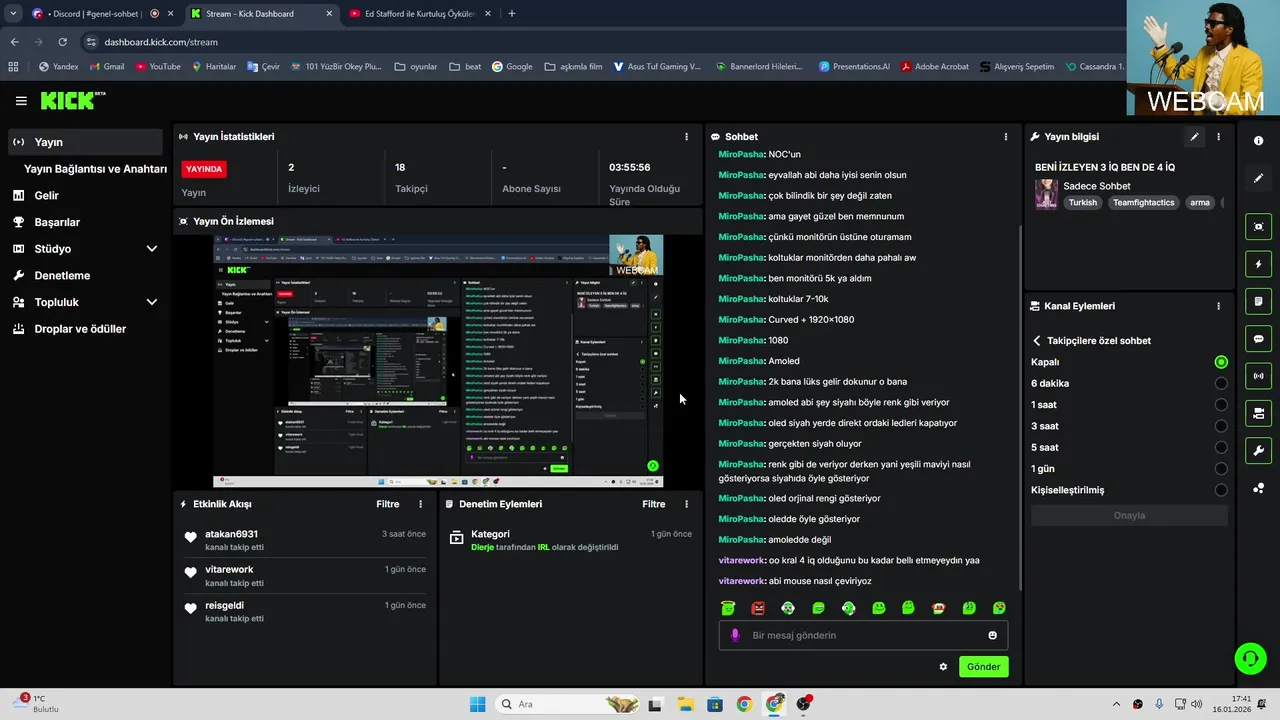Toggle the wrench icon in right sidebar

pos(1258,450)
